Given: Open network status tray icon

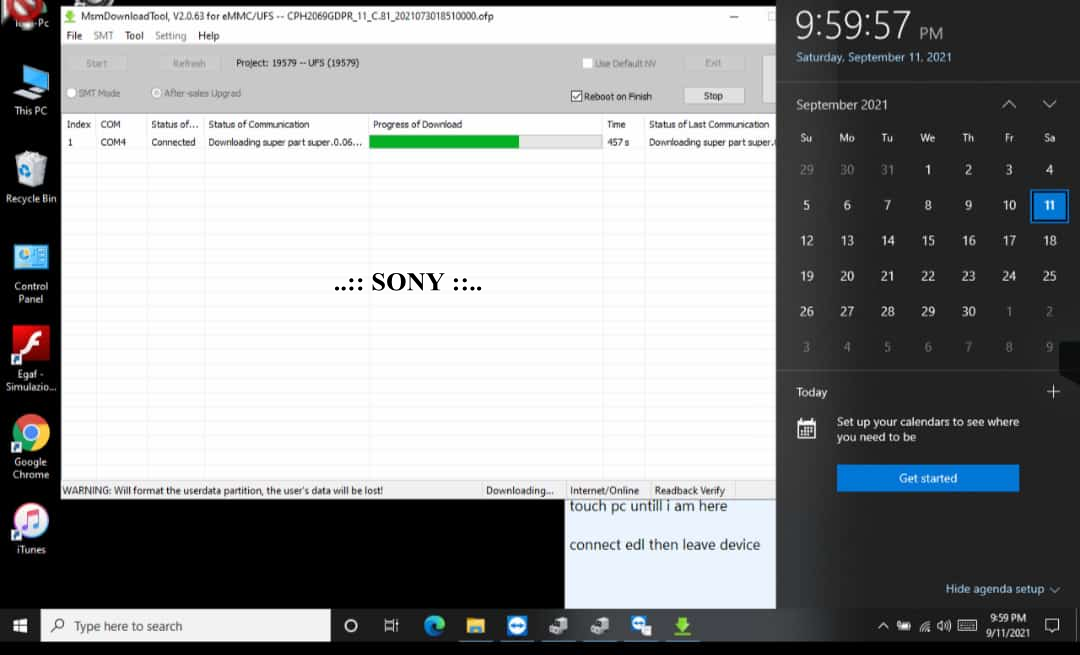Looking at the screenshot, I should pyautogui.click(x=924, y=626).
